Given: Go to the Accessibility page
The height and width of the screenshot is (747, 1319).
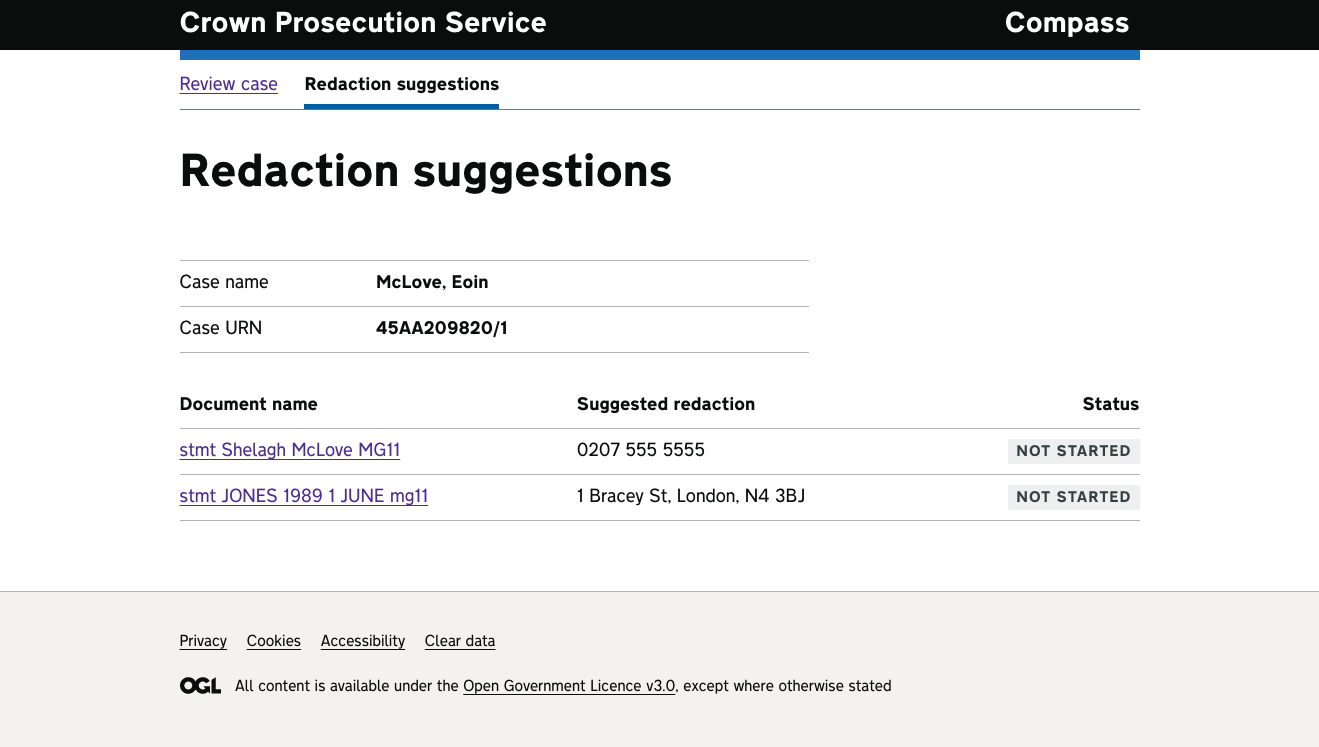Looking at the screenshot, I should (x=362, y=641).
